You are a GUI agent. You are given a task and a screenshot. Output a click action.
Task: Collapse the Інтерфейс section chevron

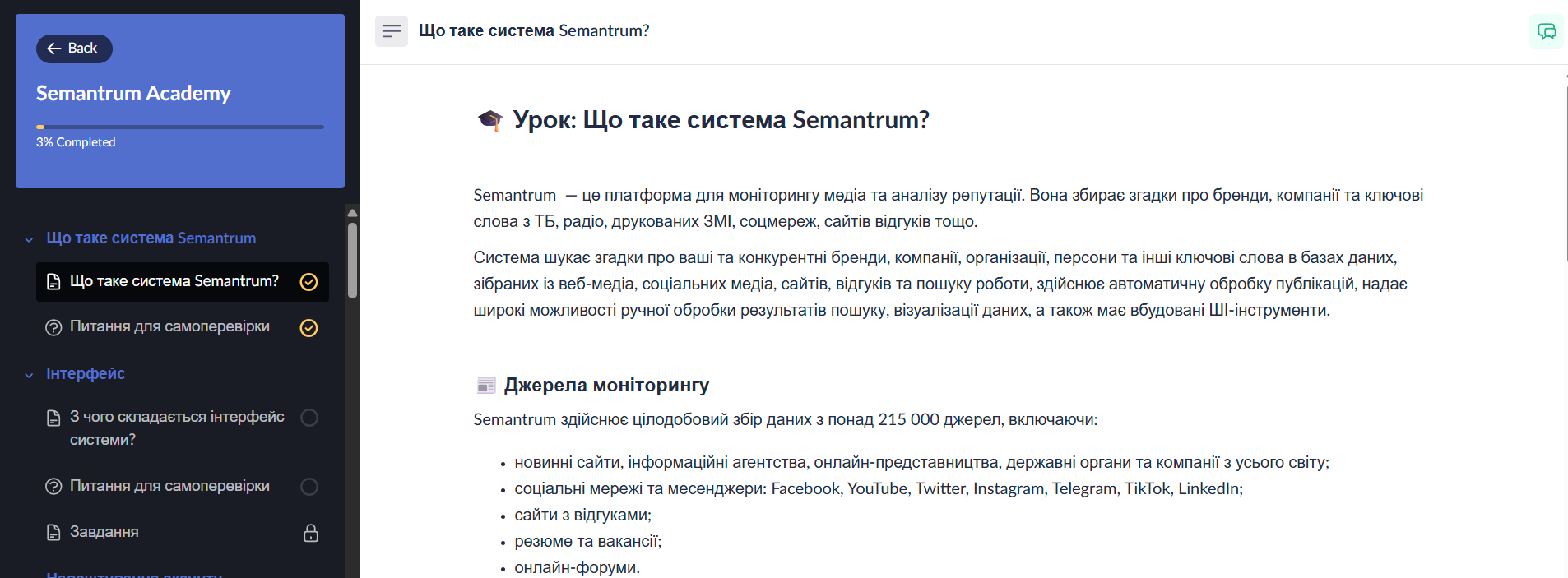[29, 375]
